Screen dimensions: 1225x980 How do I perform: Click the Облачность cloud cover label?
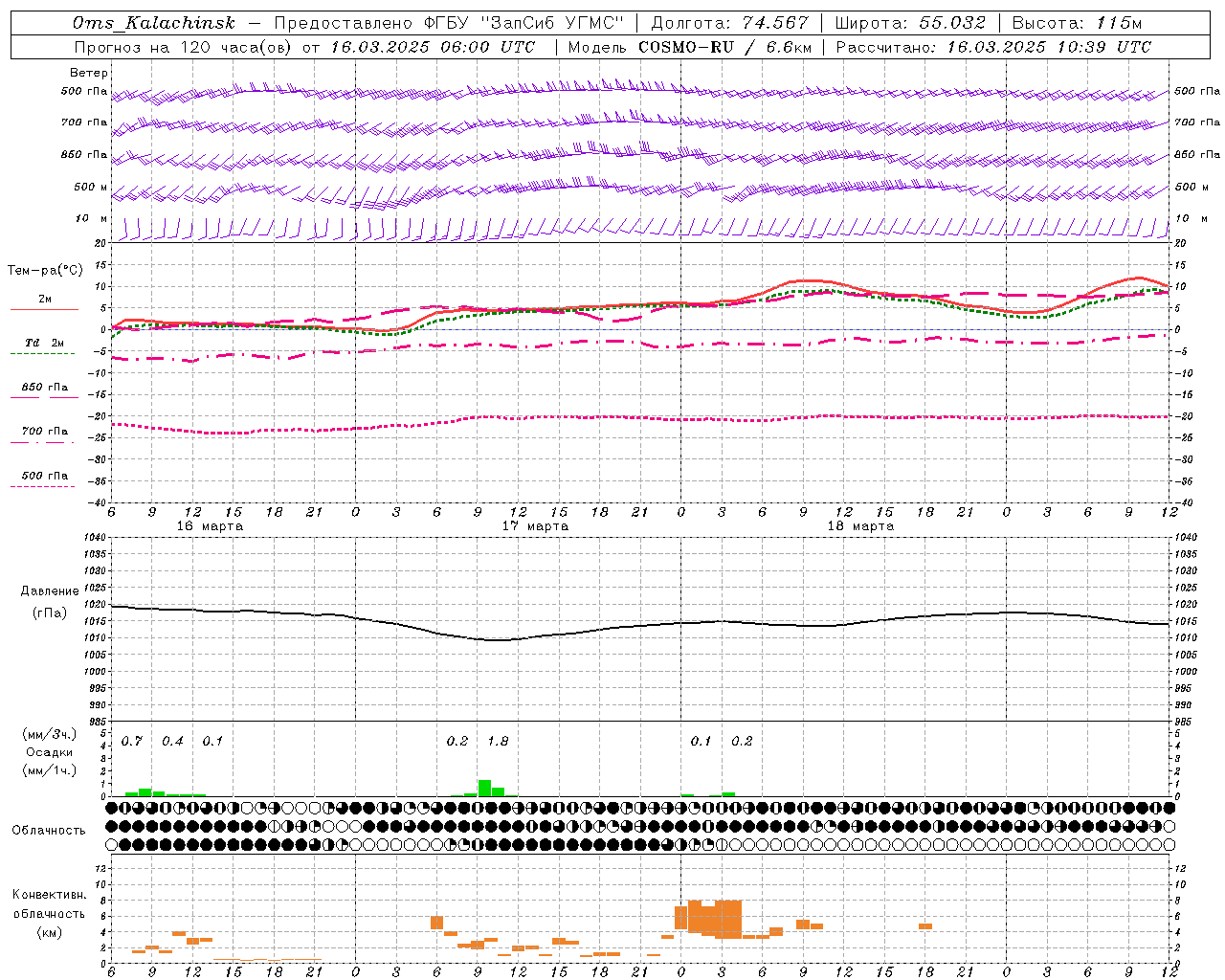click(49, 831)
